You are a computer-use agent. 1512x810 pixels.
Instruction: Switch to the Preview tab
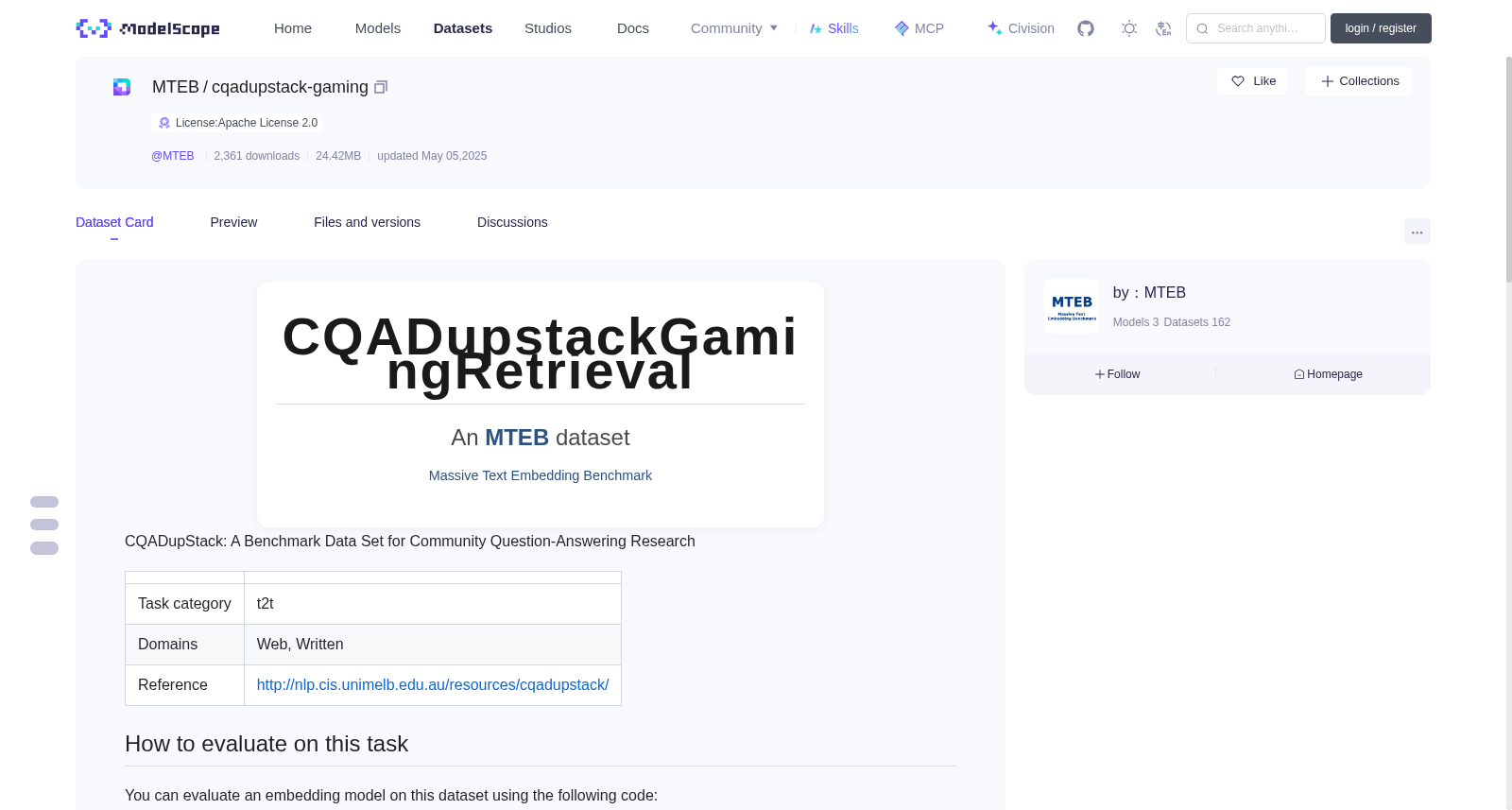pos(233,222)
